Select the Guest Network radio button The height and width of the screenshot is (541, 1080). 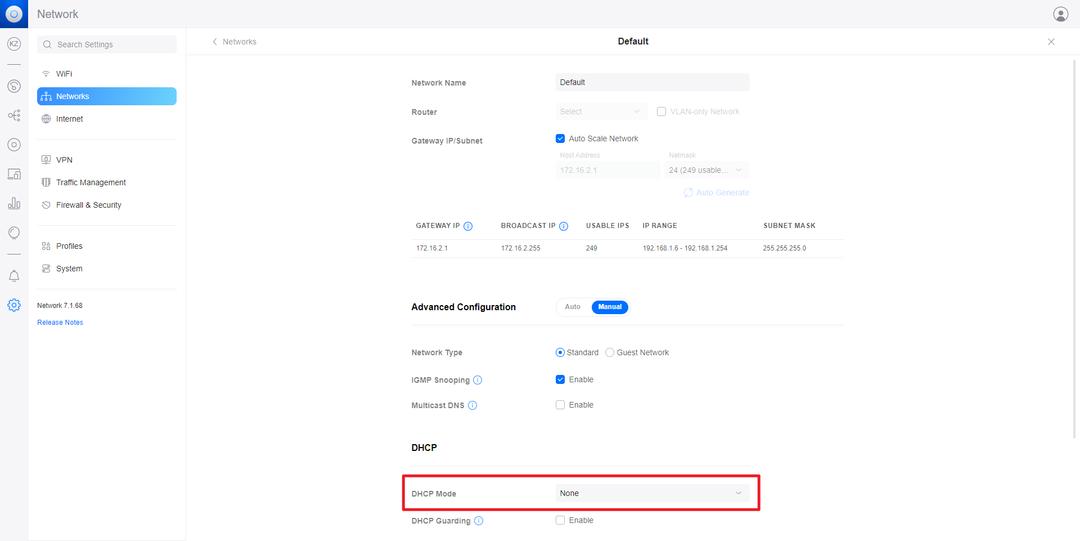pos(610,353)
